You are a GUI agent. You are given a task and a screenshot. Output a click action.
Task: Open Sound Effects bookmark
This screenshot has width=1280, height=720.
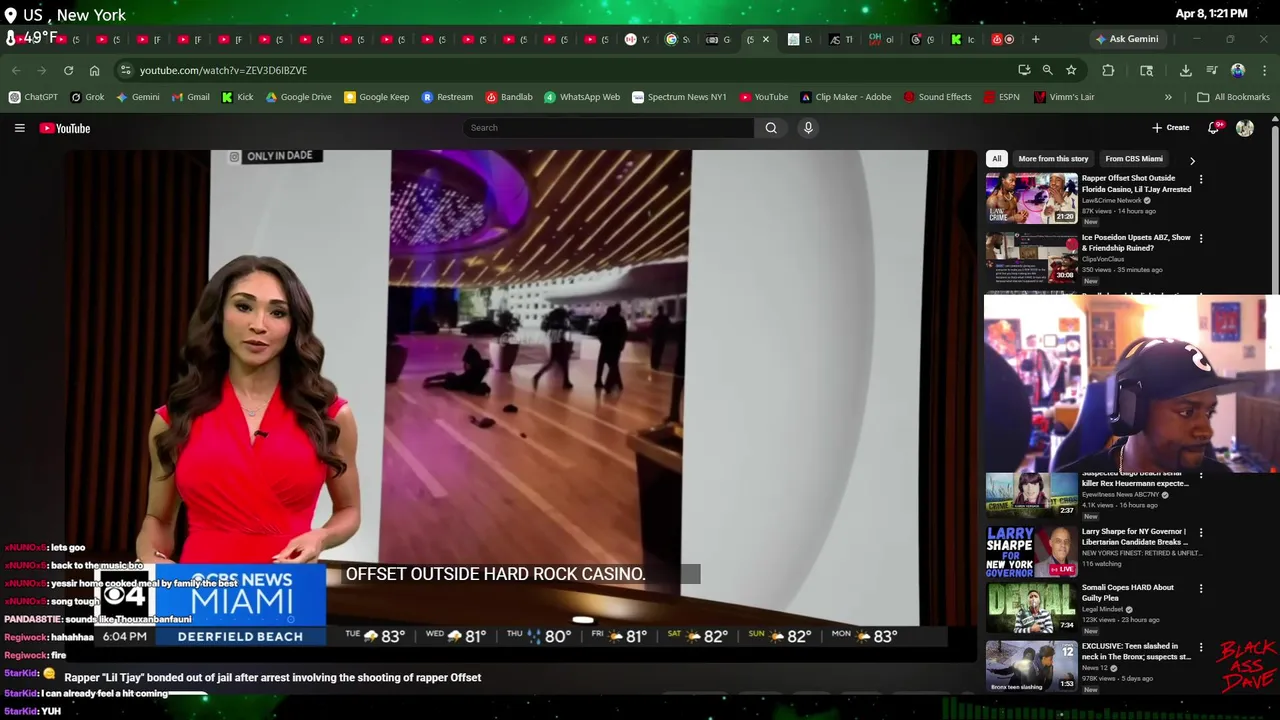point(937,97)
